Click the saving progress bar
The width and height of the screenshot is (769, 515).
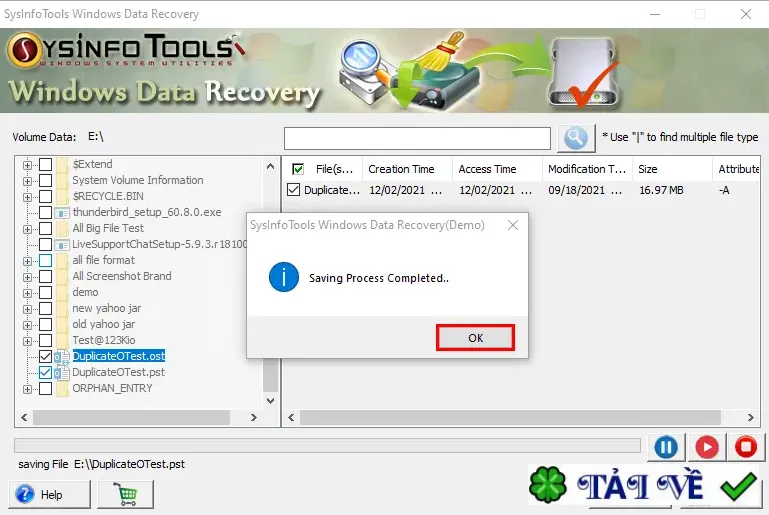point(327,445)
